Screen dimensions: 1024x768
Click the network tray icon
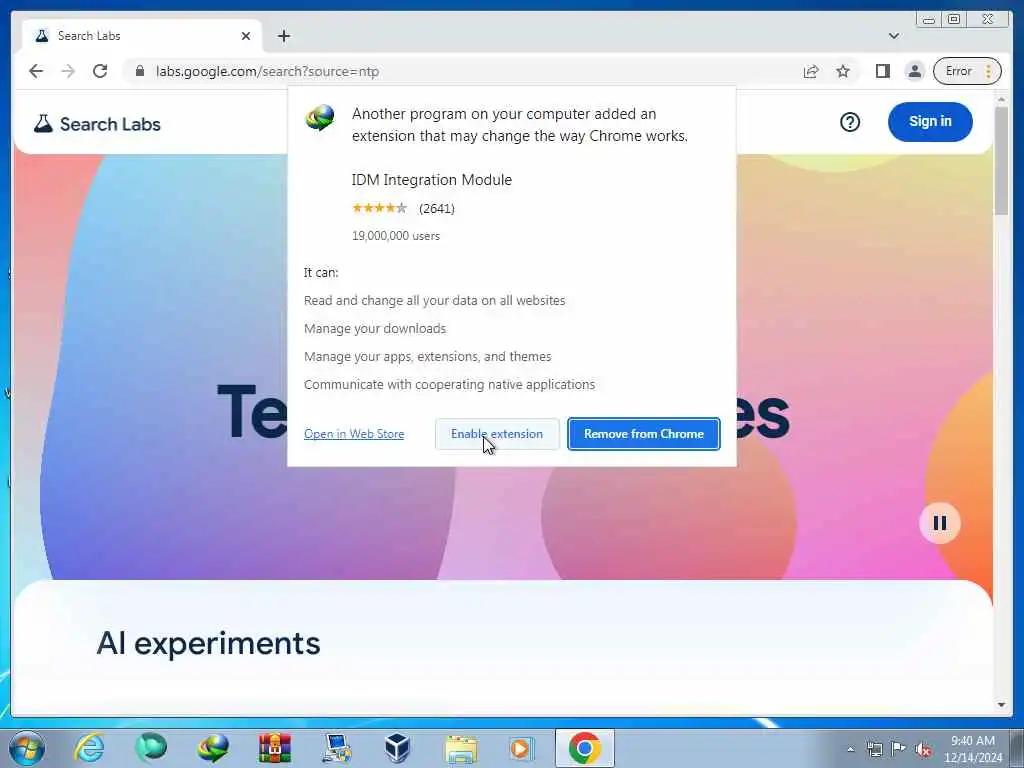pyautogui.click(x=874, y=750)
